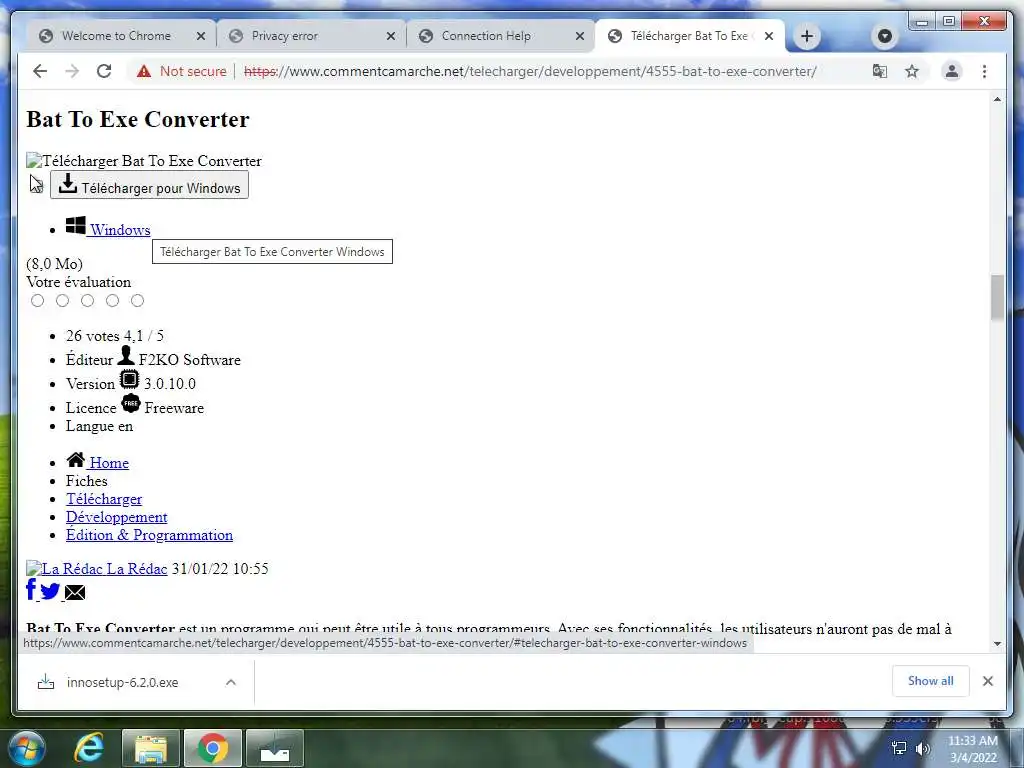Click the Windows logo icon in list
Viewport: 1024px width, 768px height.
(76, 225)
